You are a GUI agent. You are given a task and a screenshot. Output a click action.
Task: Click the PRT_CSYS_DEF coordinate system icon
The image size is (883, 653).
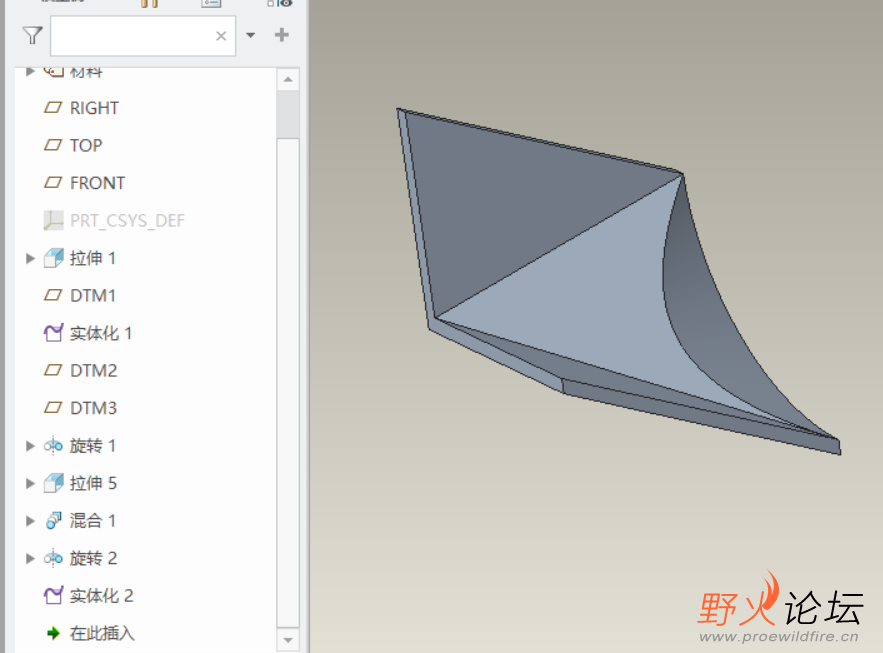(x=53, y=221)
